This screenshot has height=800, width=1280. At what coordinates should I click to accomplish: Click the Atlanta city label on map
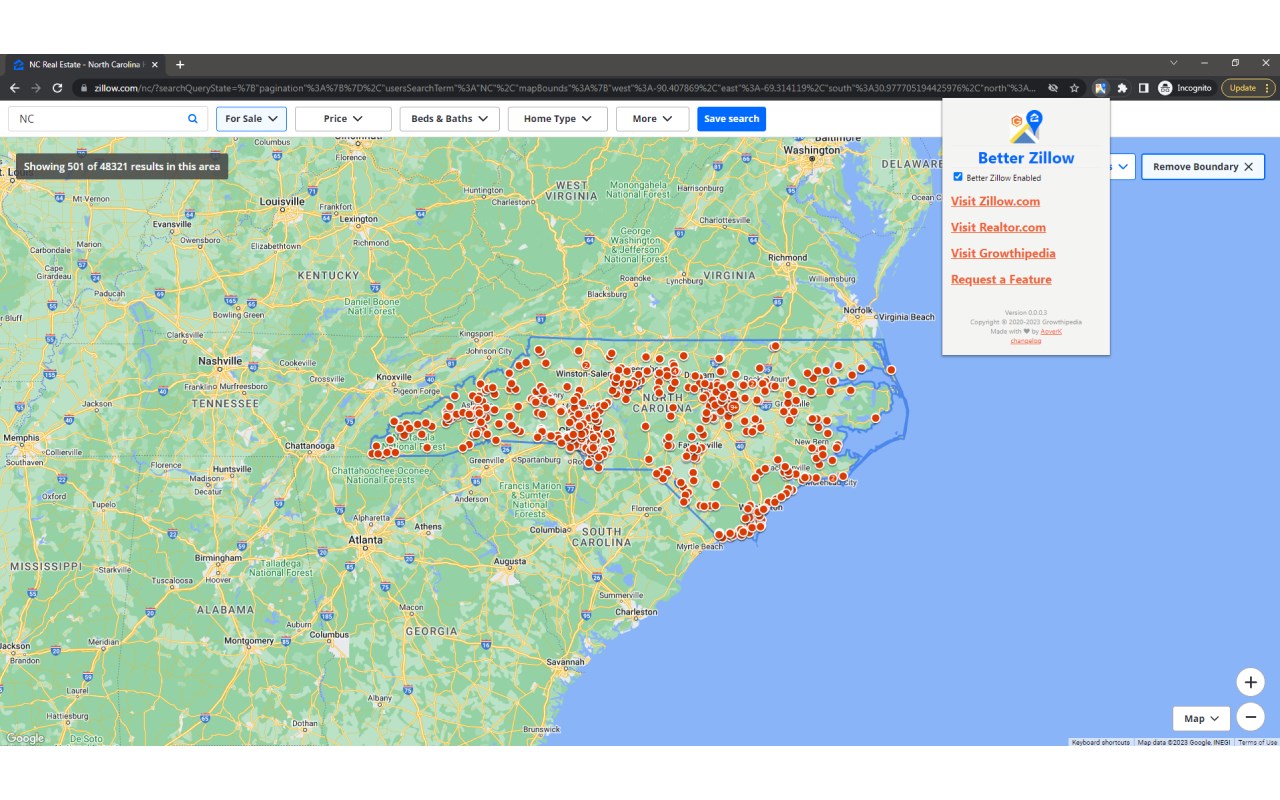tap(365, 540)
